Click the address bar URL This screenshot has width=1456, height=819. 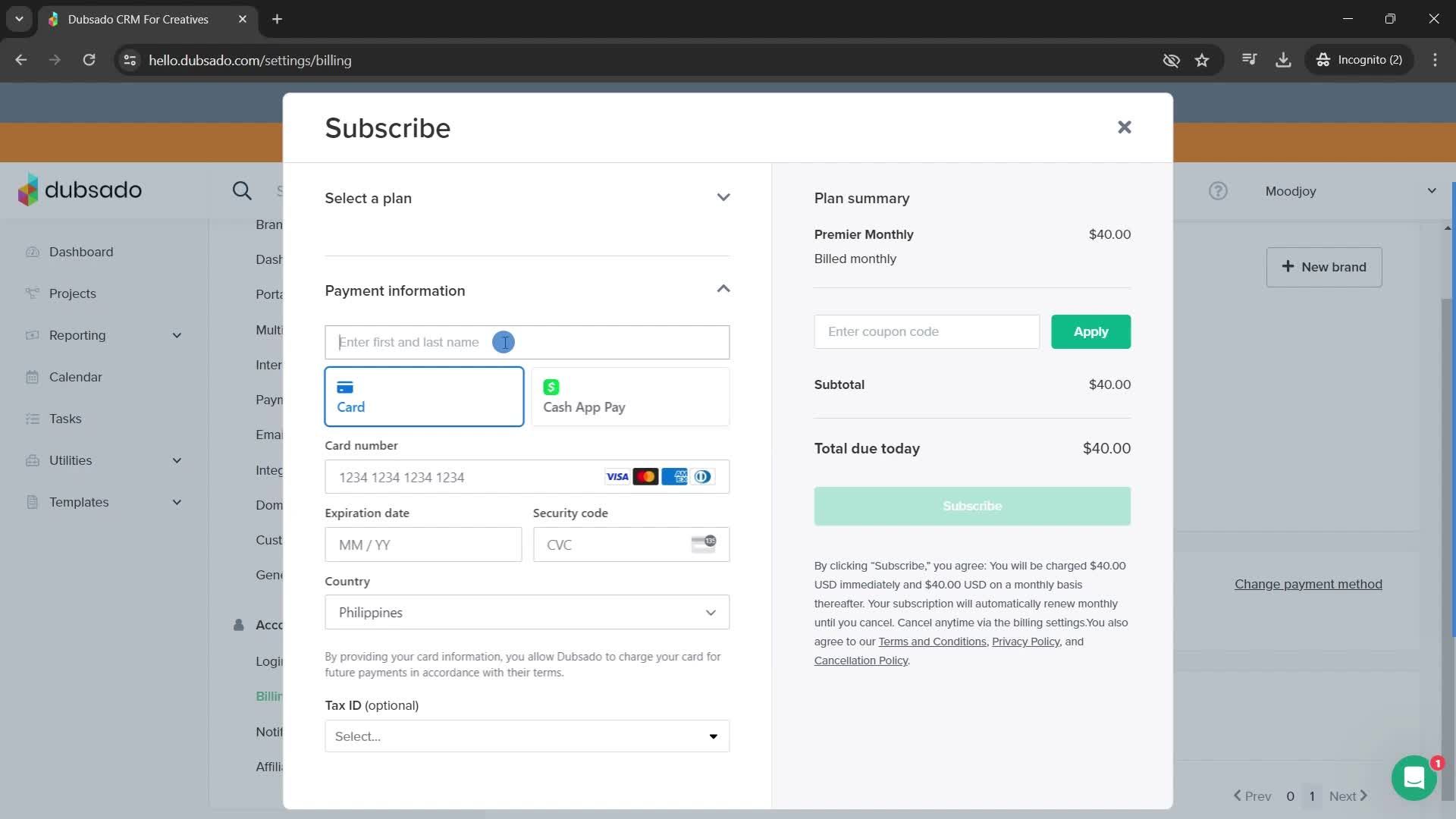tap(250, 60)
